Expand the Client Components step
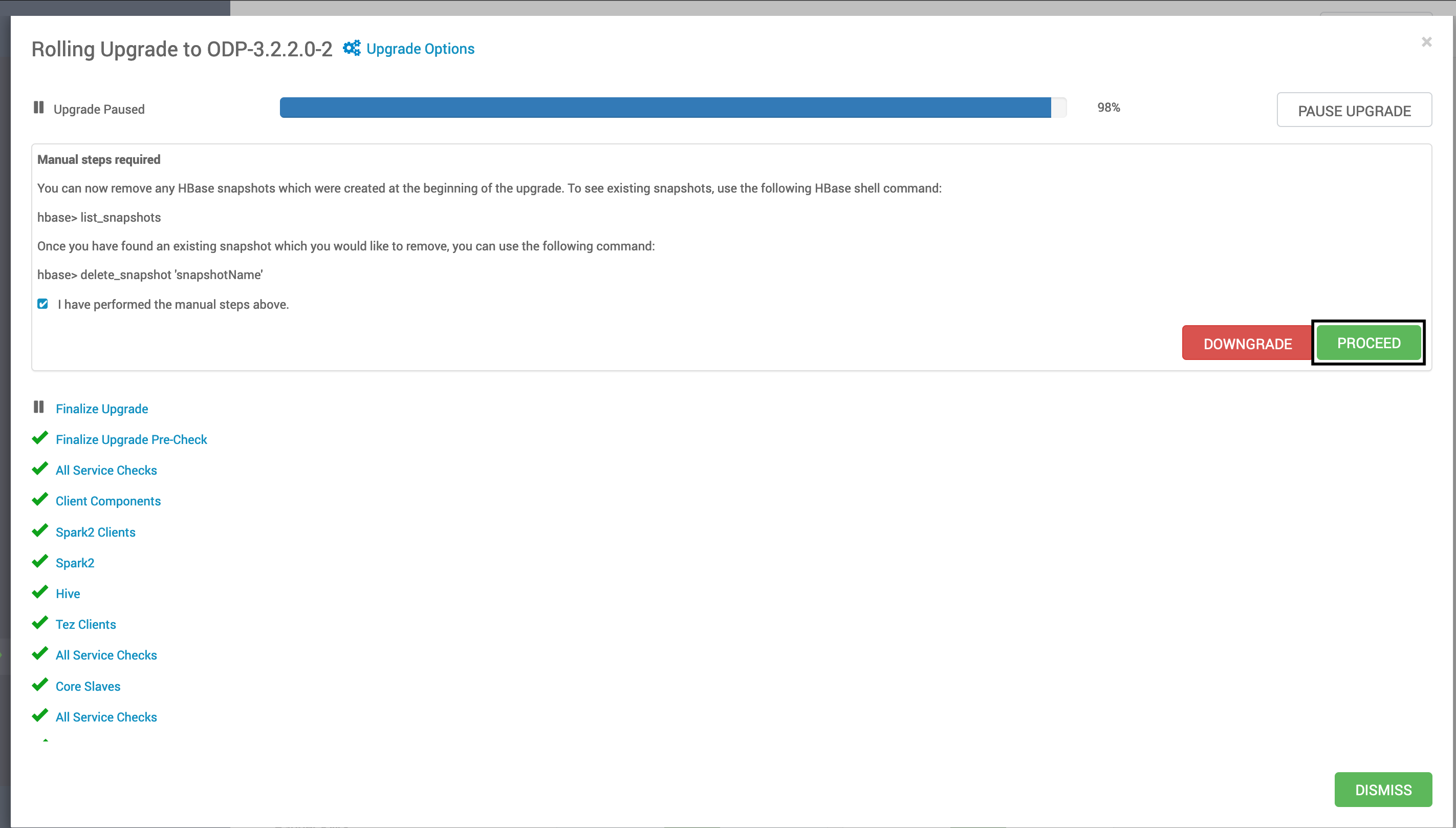The image size is (1456, 828). (x=108, y=501)
